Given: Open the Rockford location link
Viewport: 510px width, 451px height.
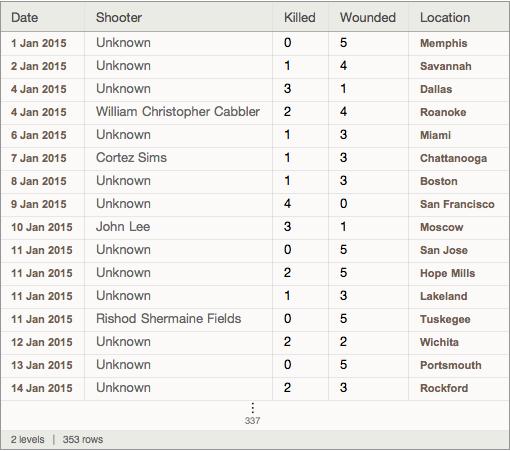Looking at the screenshot, I should (444, 388).
